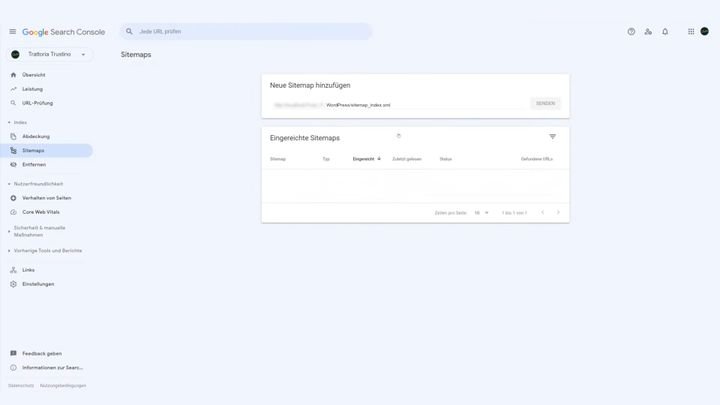Click the Feedback geben icon
Screen dimensions: 720x405
(13, 354)
